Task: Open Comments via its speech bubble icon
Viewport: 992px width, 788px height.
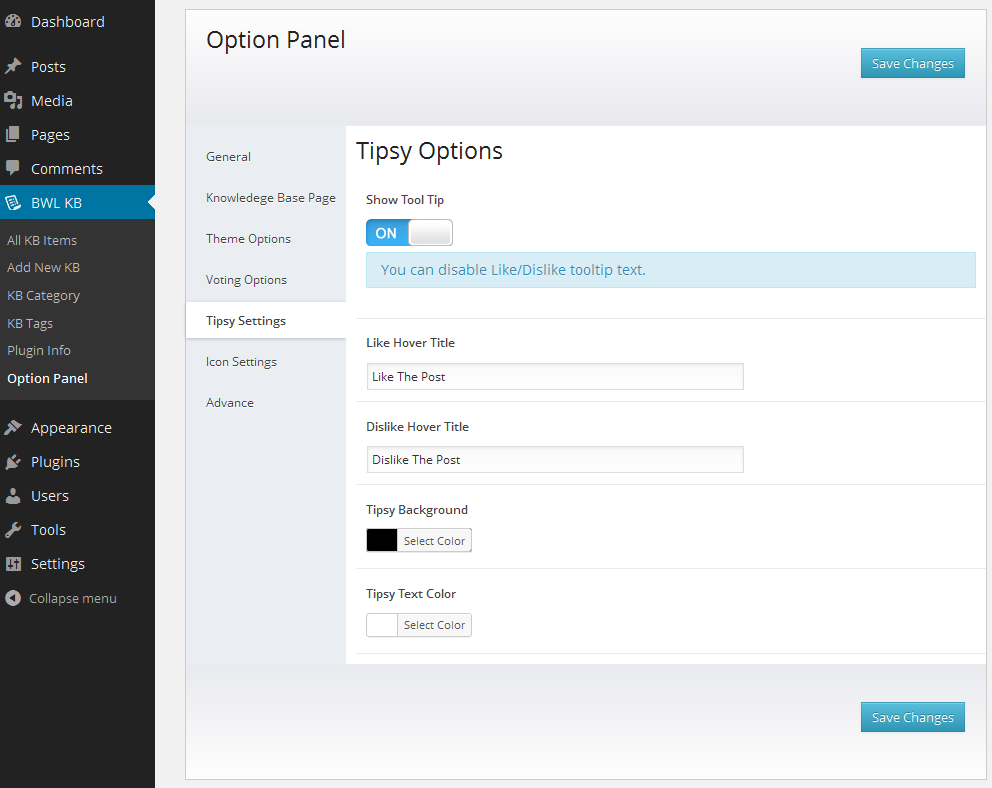Action: pyautogui.click(x=14, y=168)
